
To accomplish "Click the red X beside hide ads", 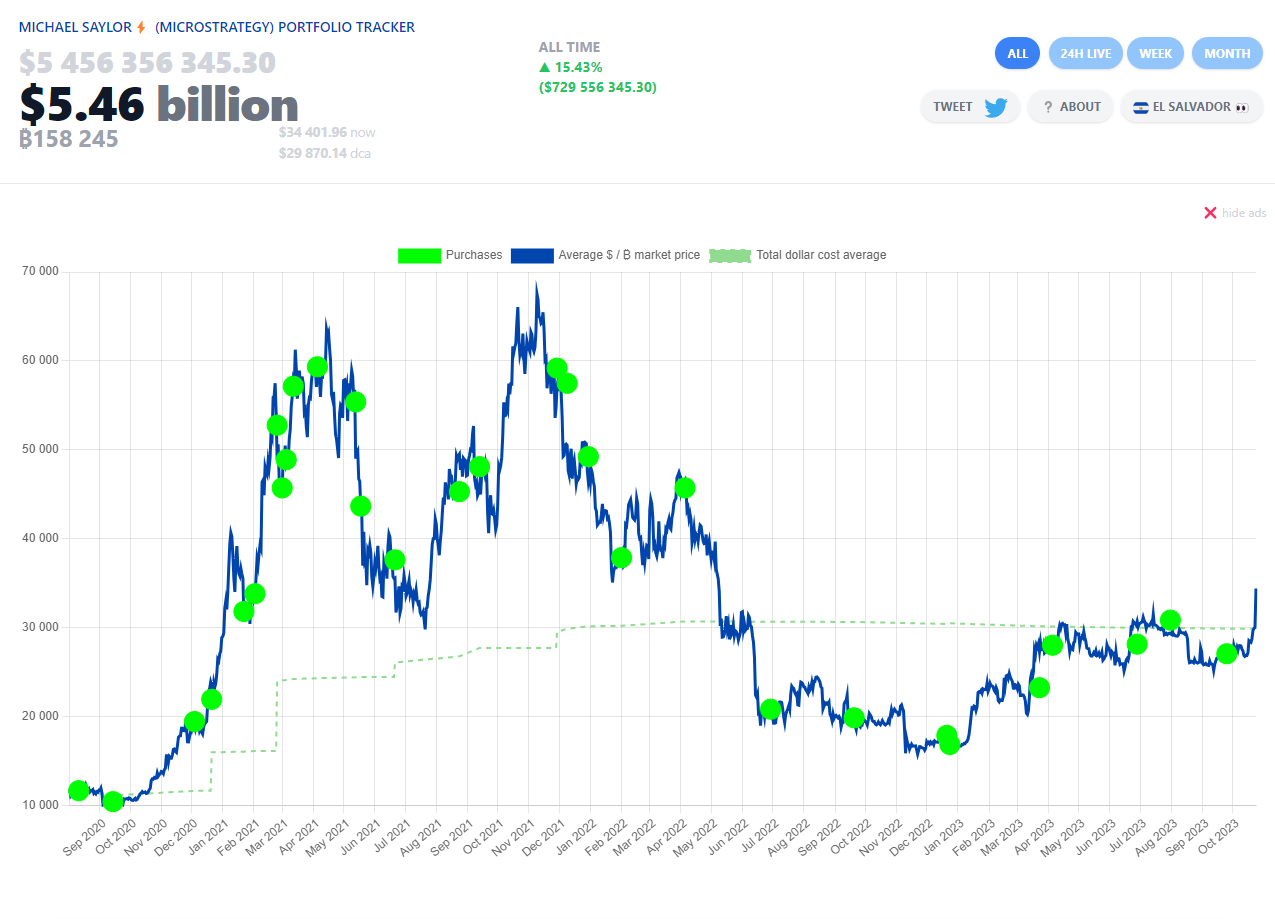I will pyautogui.click(x=1210, y=213).
